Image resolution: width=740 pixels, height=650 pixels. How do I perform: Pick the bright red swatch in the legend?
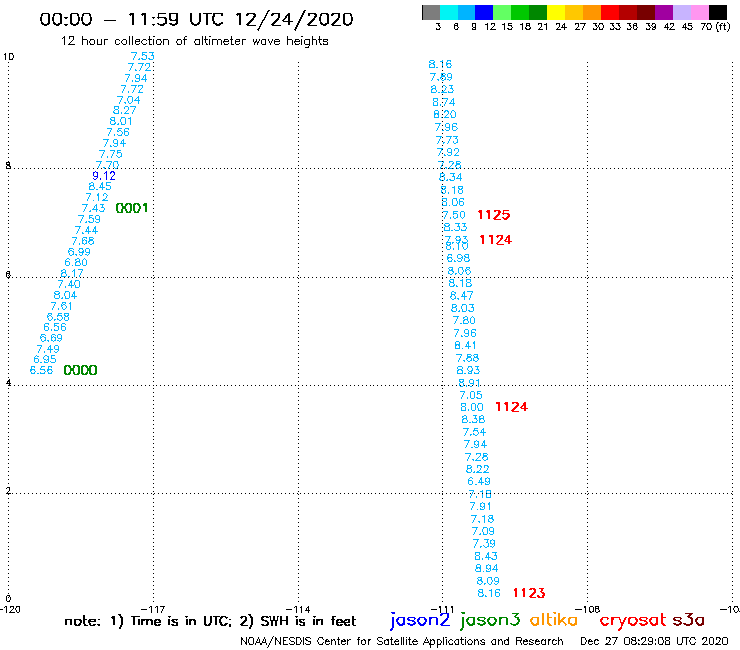pyautogui.click(x=610, y=12)
